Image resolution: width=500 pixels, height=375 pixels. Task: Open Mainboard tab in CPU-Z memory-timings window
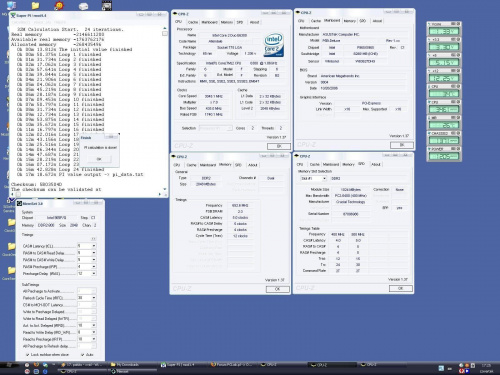tap(208, 165)
